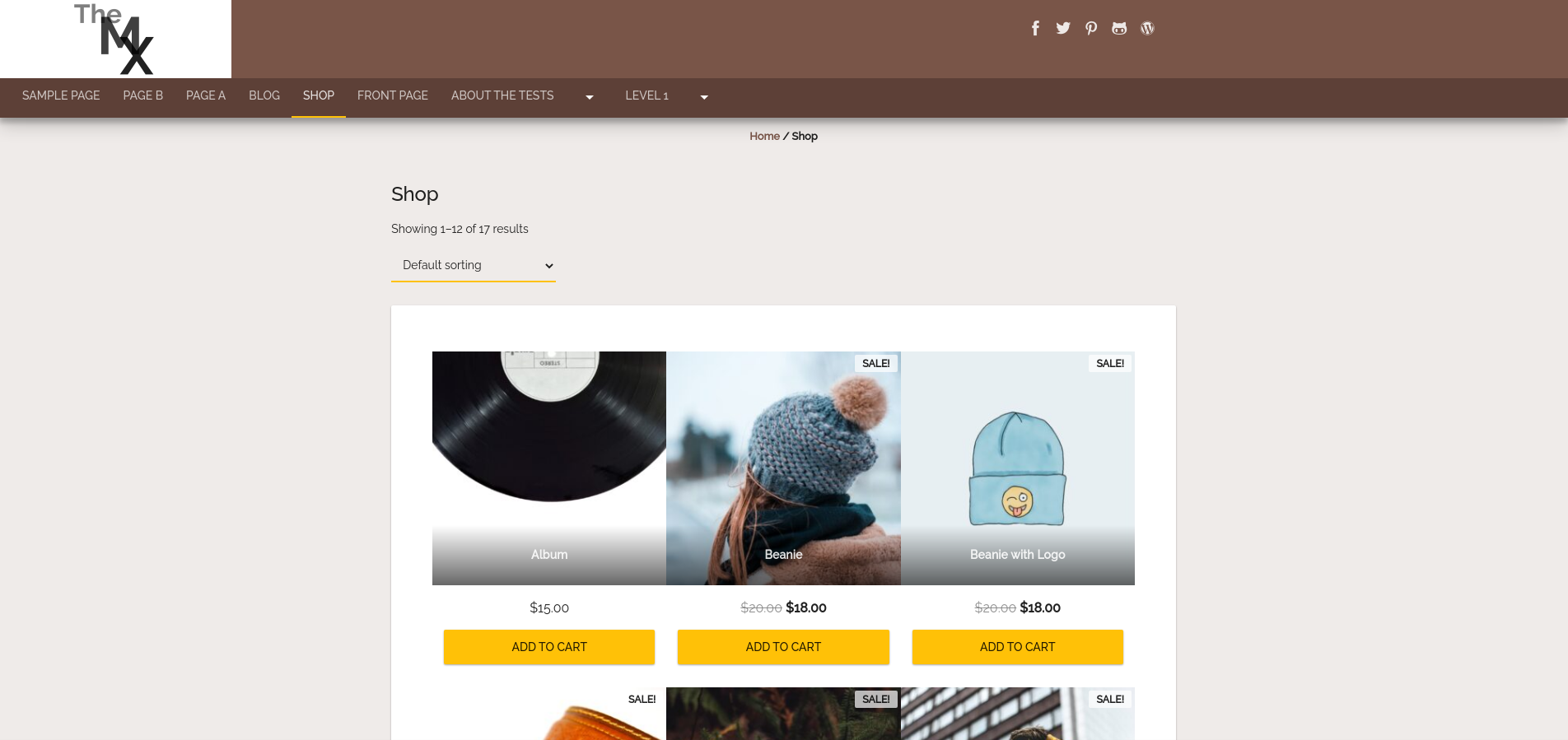This screenshot has width=1568, height=740.
Task: Click the site logo
Action: tap(115, 39)
